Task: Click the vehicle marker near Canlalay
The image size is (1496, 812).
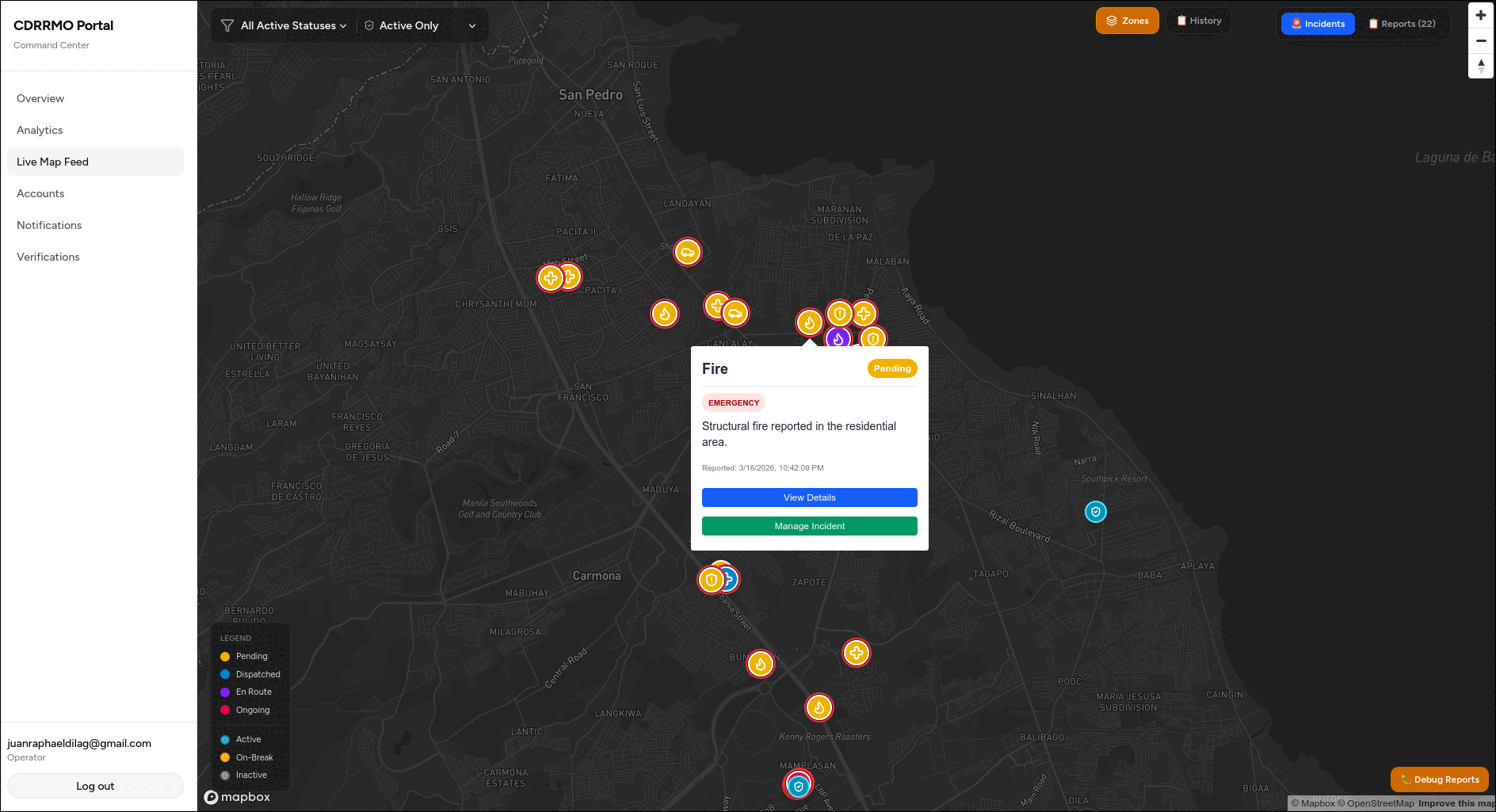Action: [x=735, y=314]
